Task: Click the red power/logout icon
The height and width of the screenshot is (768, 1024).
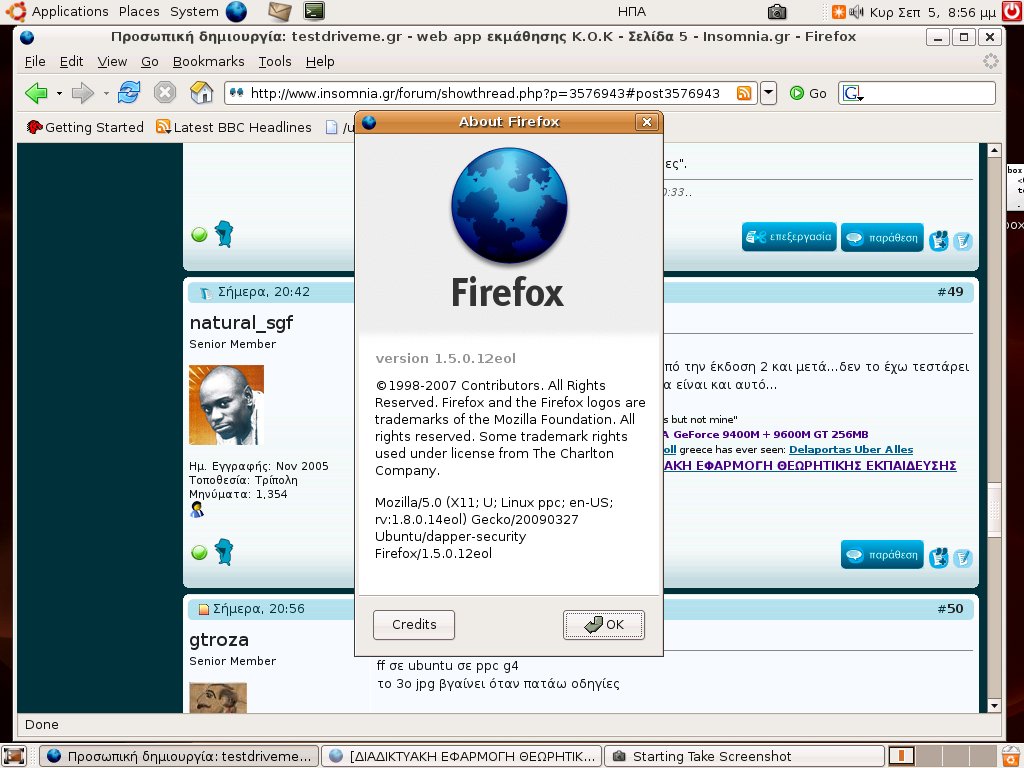Action: tap(1012, 12)
